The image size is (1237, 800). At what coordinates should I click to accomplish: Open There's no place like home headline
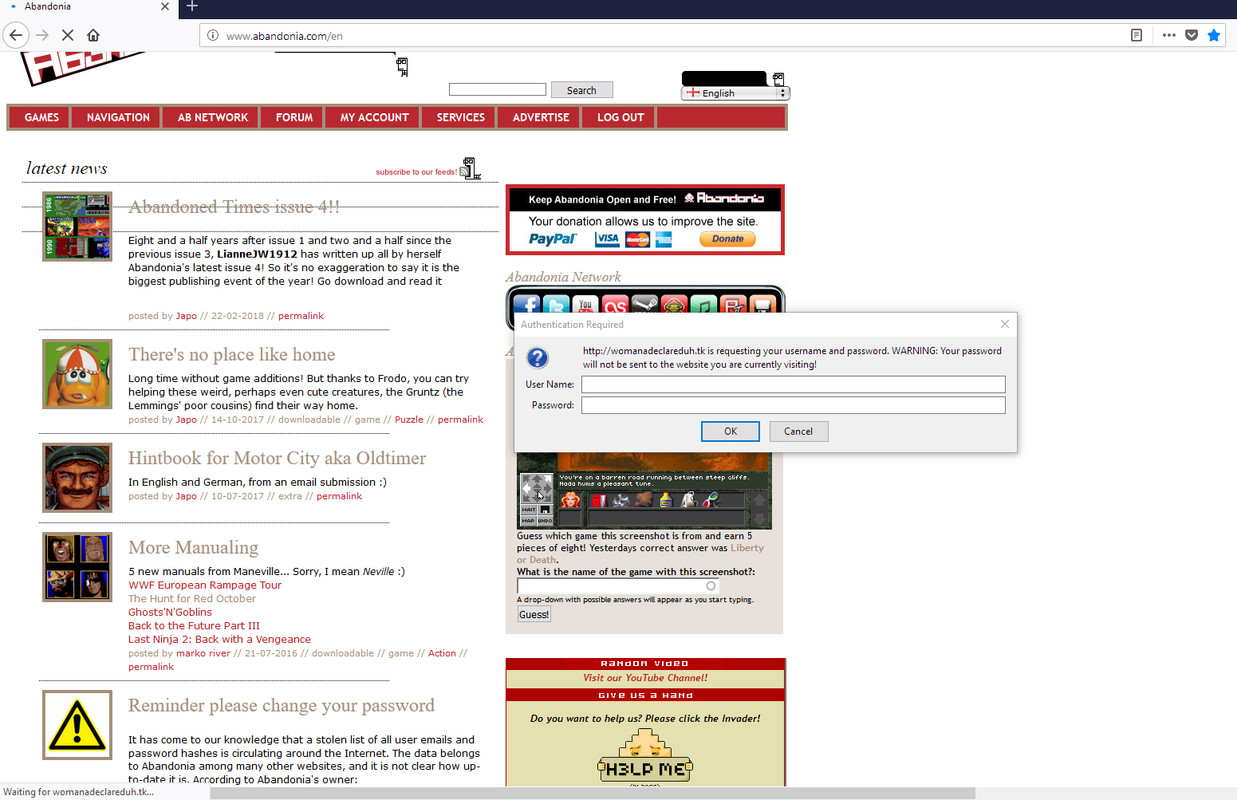(231, 354)
